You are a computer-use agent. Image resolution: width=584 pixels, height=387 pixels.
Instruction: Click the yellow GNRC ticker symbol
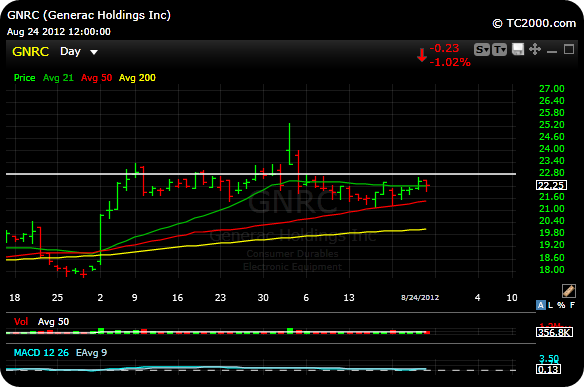coord(31,51)
